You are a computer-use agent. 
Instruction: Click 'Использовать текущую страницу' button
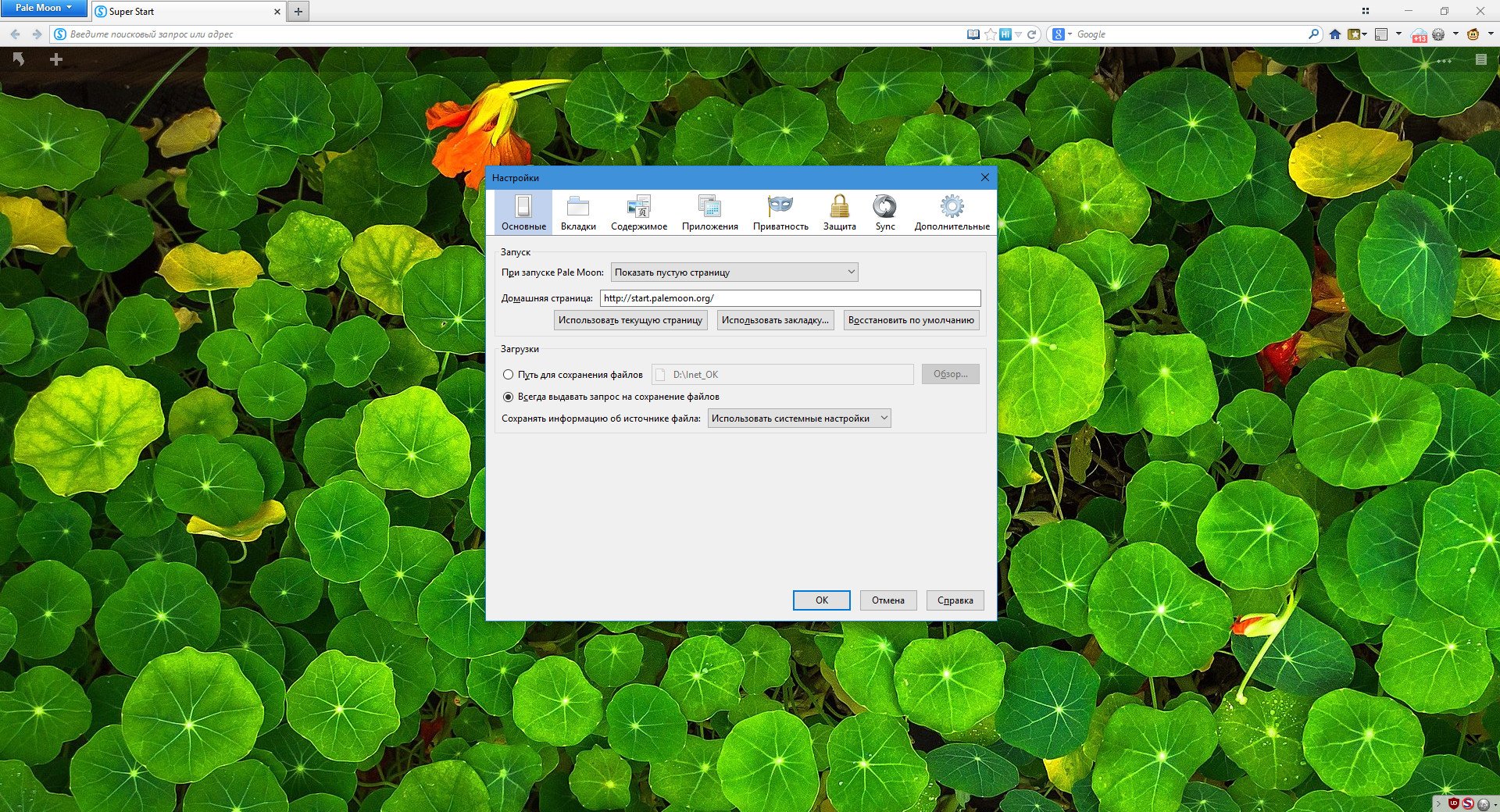630,320
